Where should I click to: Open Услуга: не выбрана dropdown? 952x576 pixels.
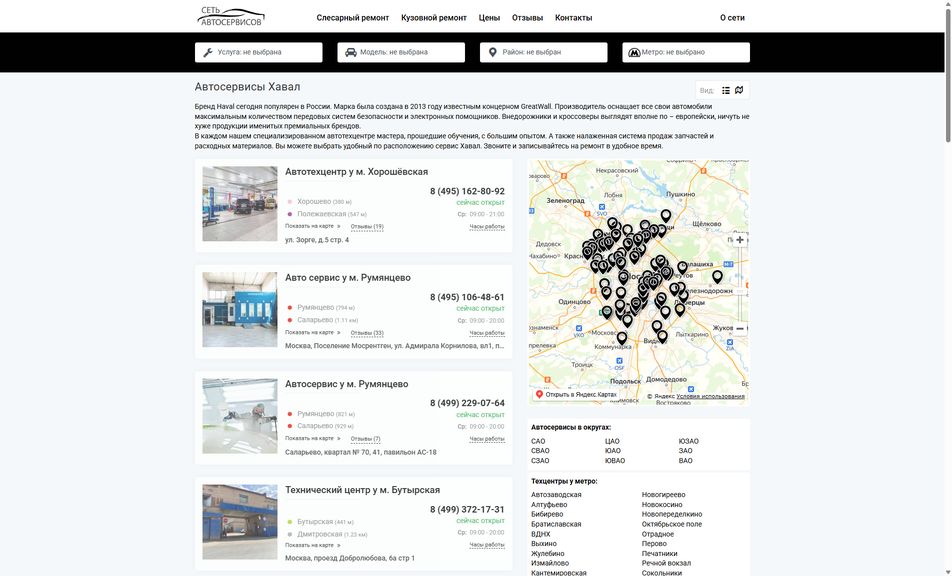[259, 52]
